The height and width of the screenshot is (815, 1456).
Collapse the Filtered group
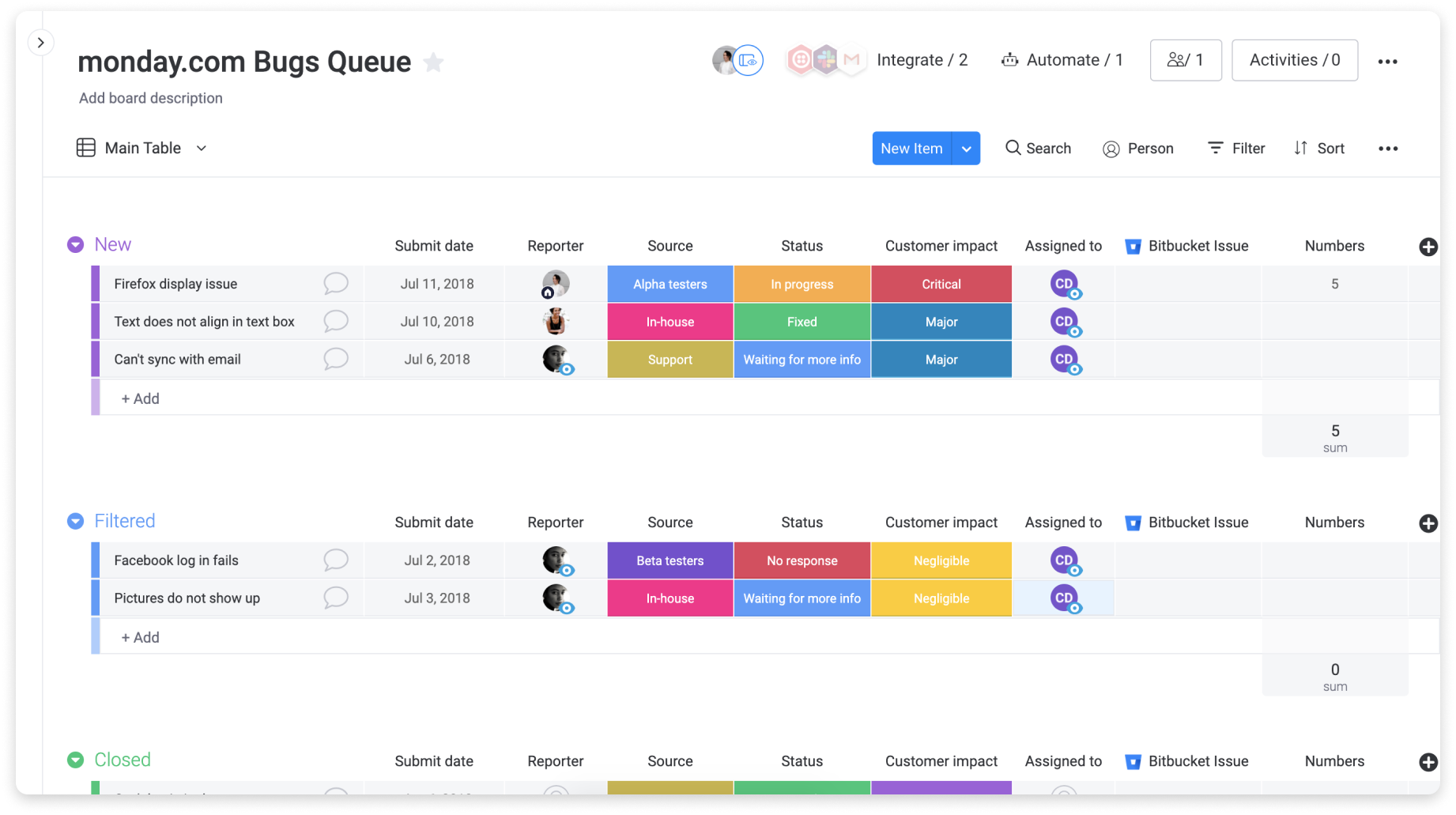75,522
